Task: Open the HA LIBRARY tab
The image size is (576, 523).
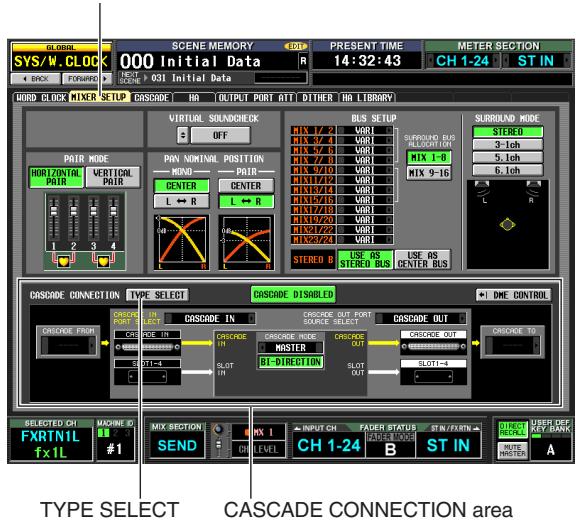Action: pyautogui.click(x=367, y=98)
